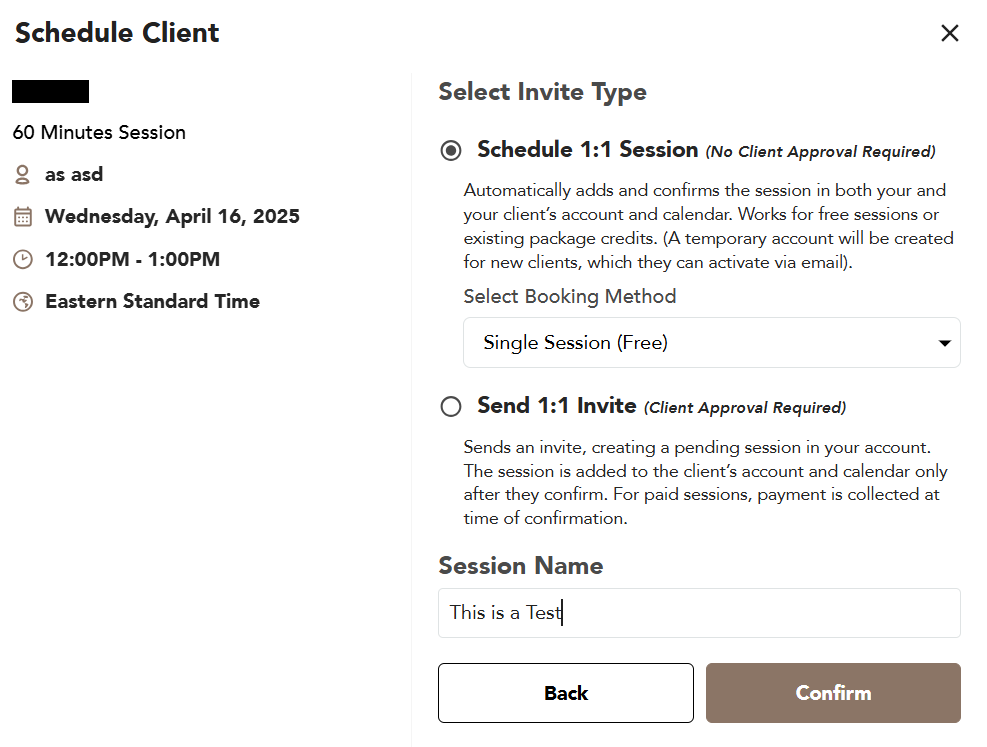Choose the Send 1:1 Invite radio button
The width and height of the screenshot is (987, 747).
point(451,406)
